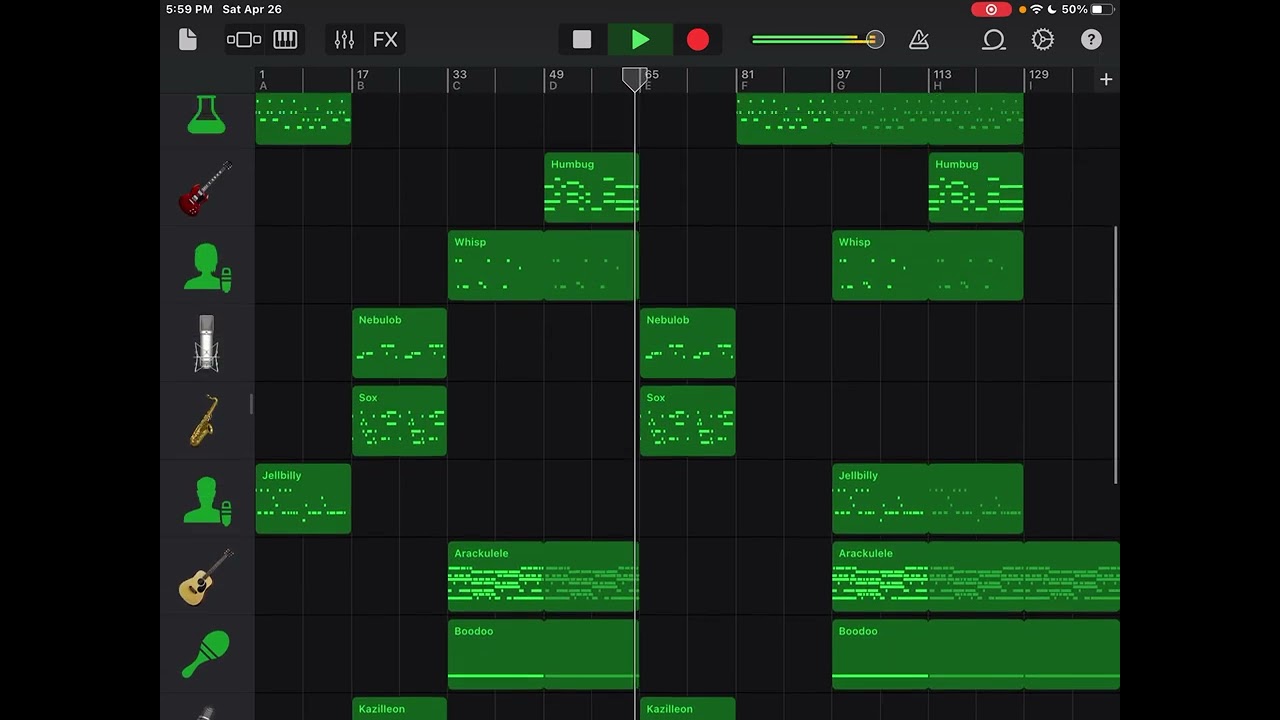Select Nebulob region at bar 65

pyautogui.click(x=687, y=344)
